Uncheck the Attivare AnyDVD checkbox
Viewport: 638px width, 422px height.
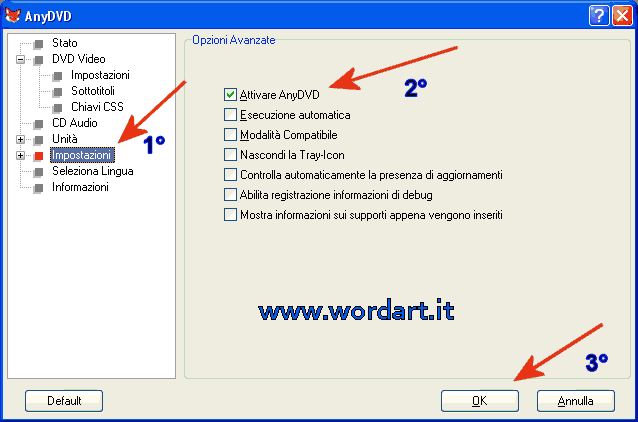click(230, 94)
